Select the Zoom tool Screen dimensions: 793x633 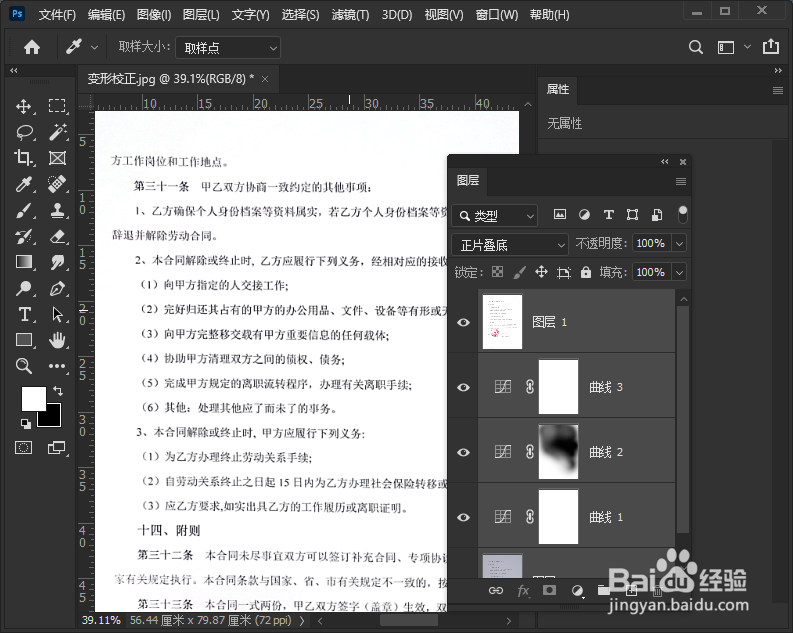pos(24,366)
